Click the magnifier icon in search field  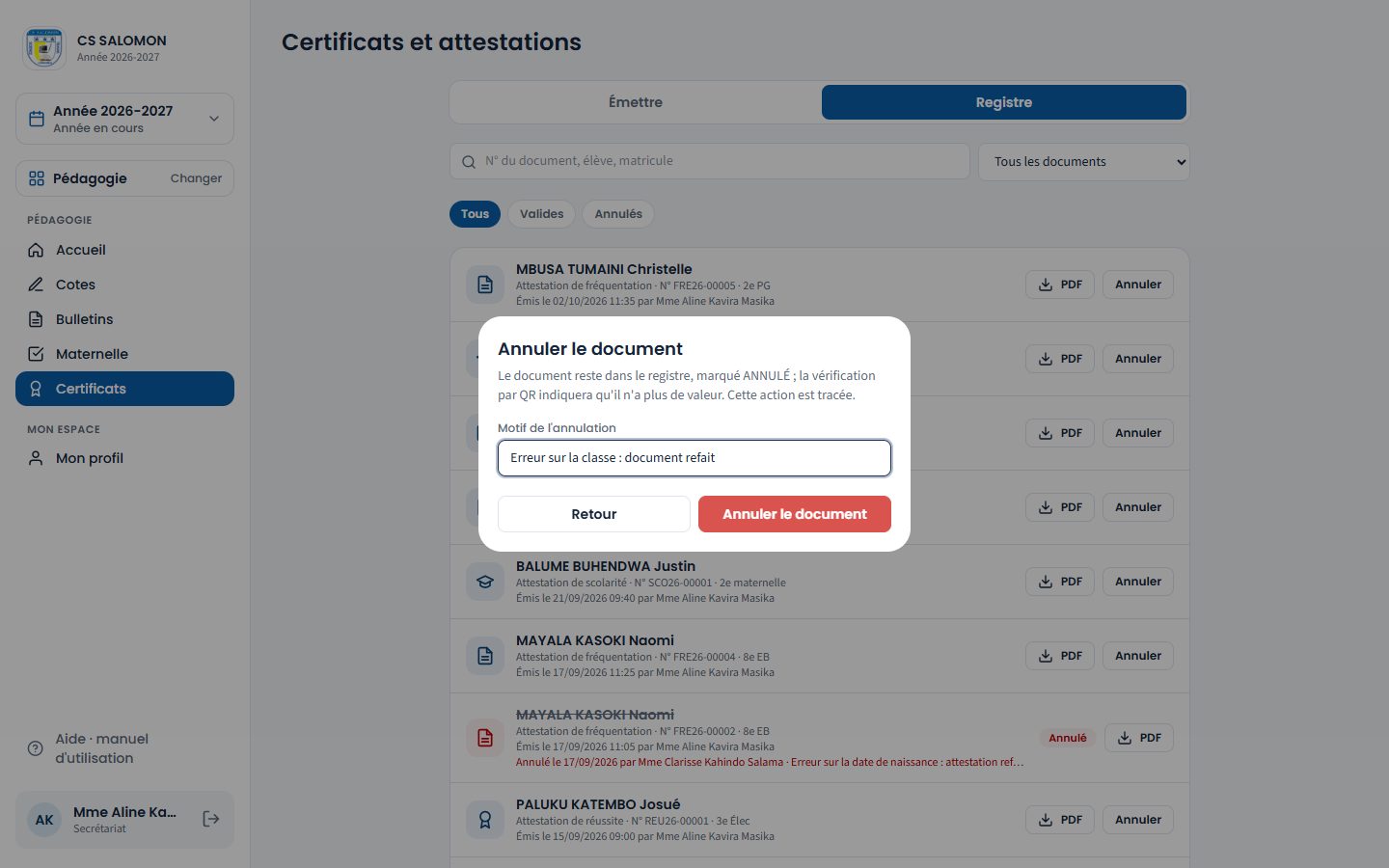tap(469, 162)
